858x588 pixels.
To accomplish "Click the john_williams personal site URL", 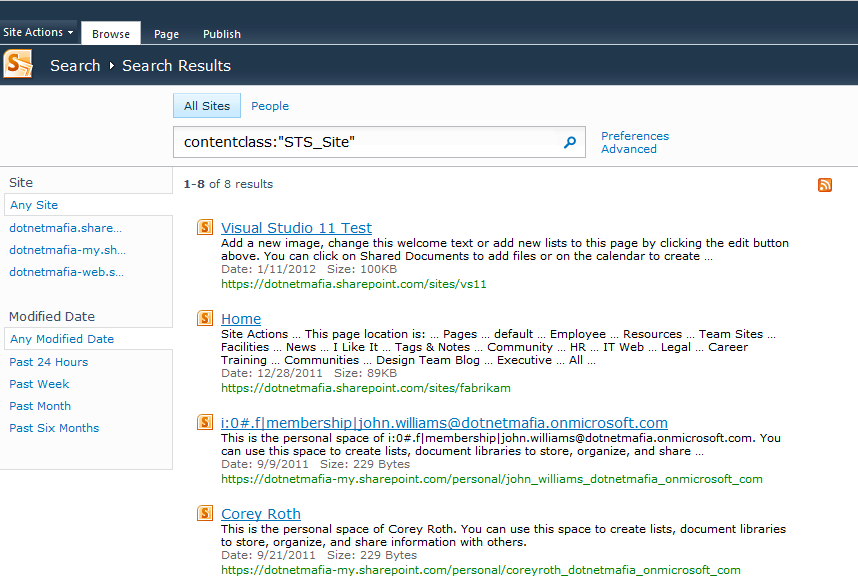I will (x=491, y=479).
